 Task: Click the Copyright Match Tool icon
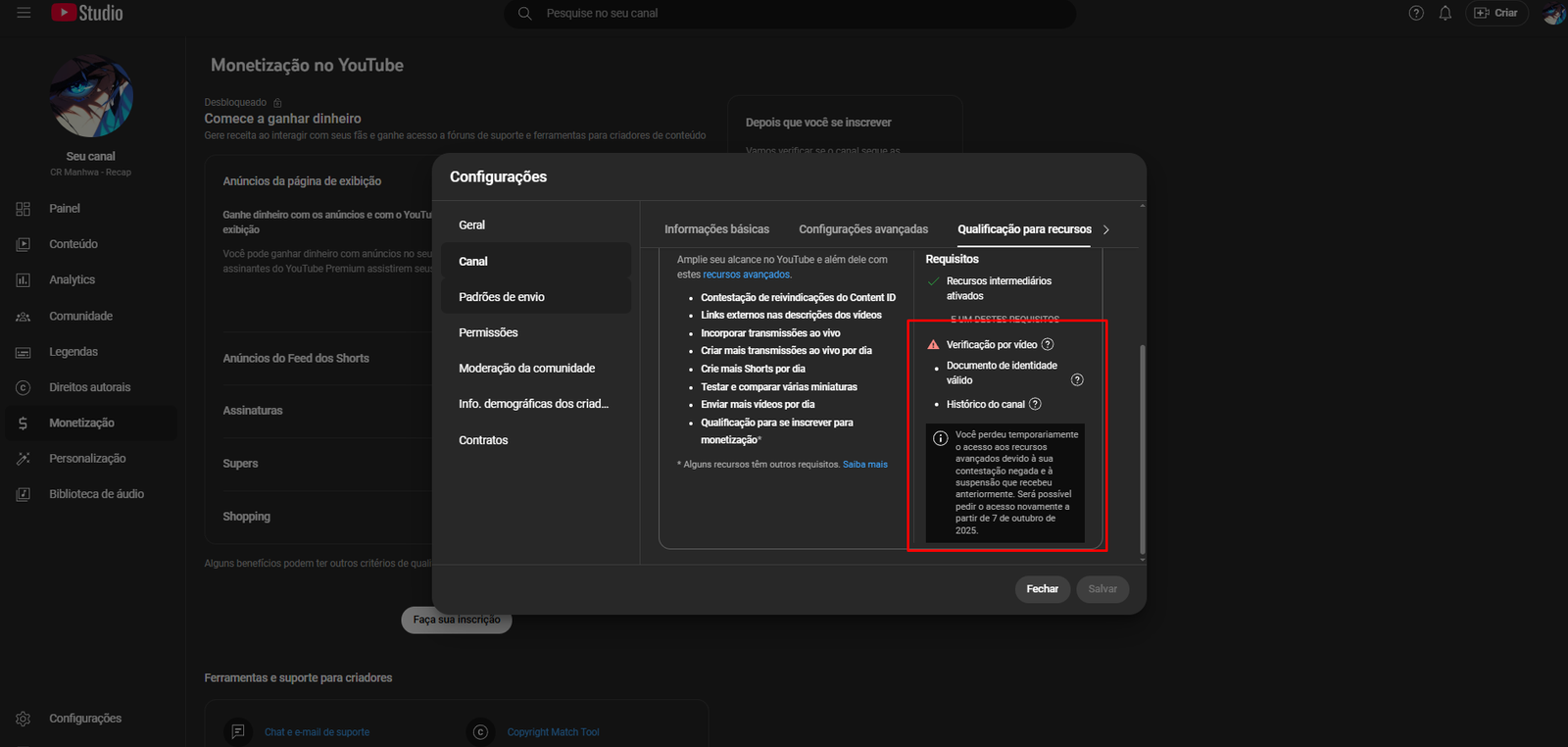click(x=480, y=731)
